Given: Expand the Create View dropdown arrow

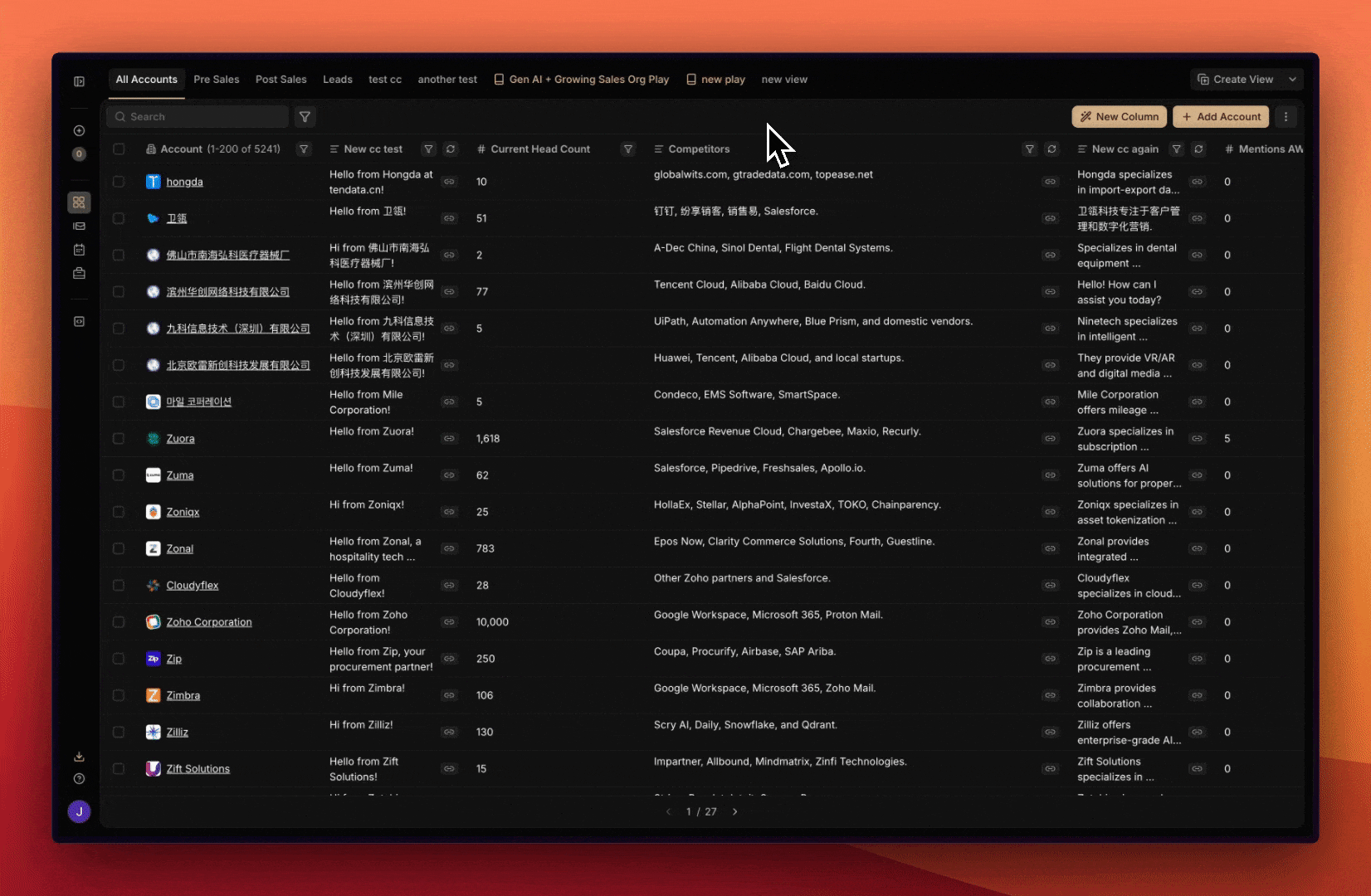Looking at the screenshot, I should coord(1292,80).
